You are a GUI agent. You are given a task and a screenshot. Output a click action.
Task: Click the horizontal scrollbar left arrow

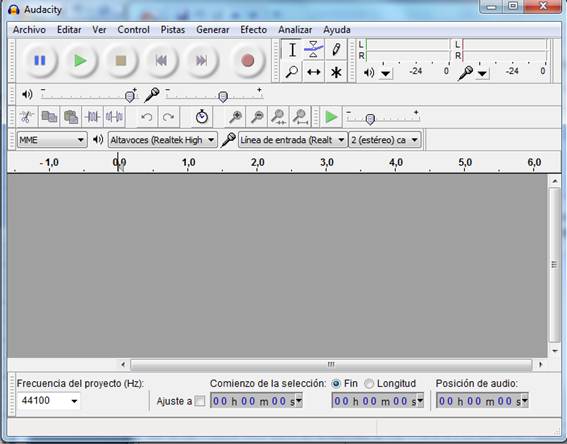click(123, 364)
